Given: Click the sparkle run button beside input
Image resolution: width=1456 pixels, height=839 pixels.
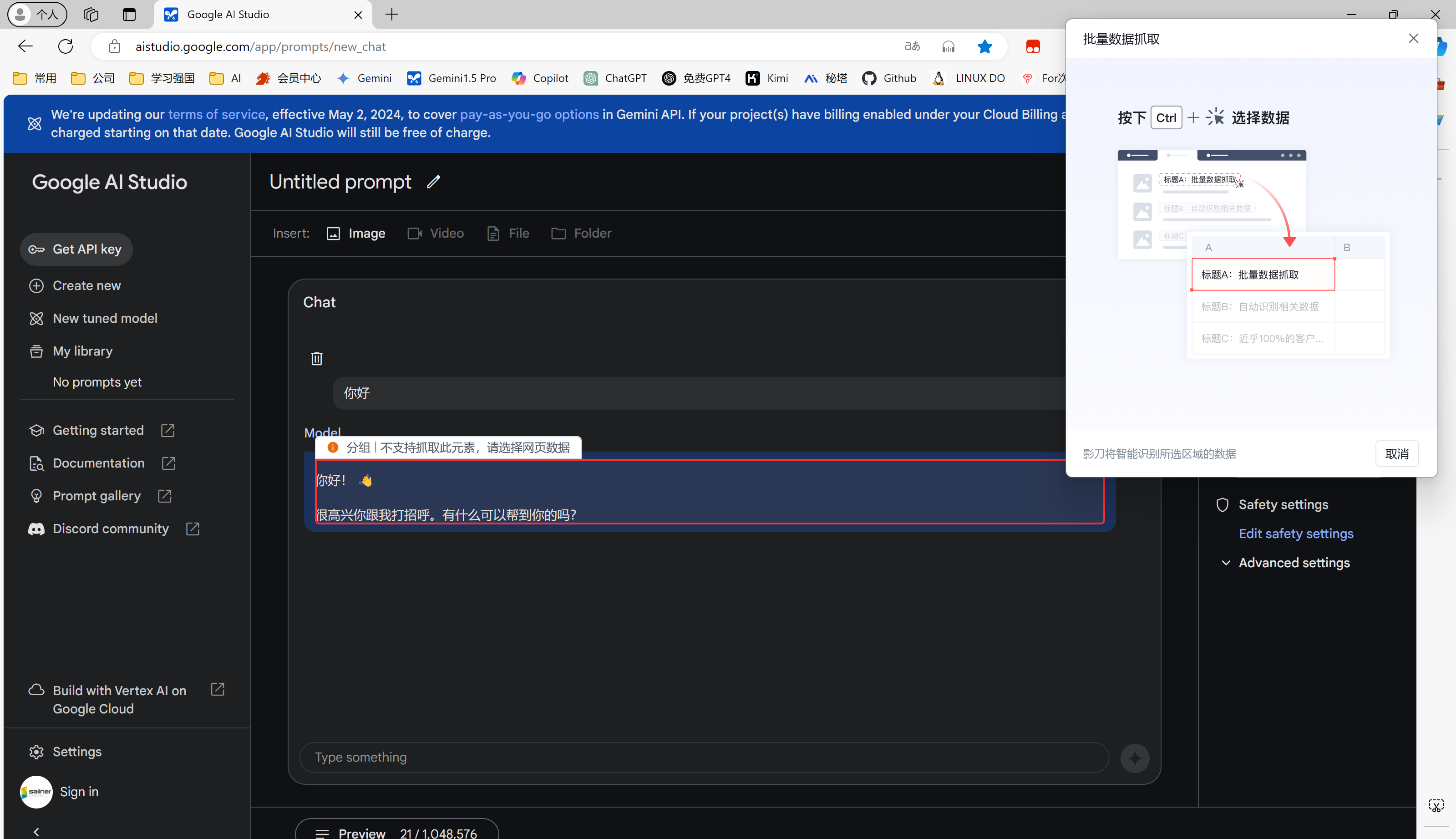Looking at the screenshot, I should (1134, 758).
